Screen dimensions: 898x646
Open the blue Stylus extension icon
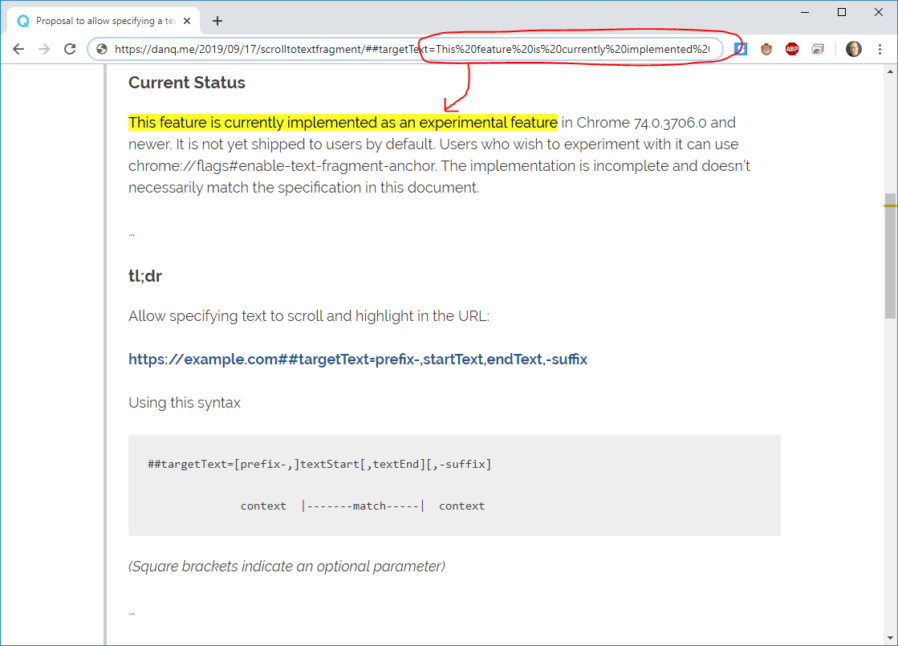click(740, 48)
